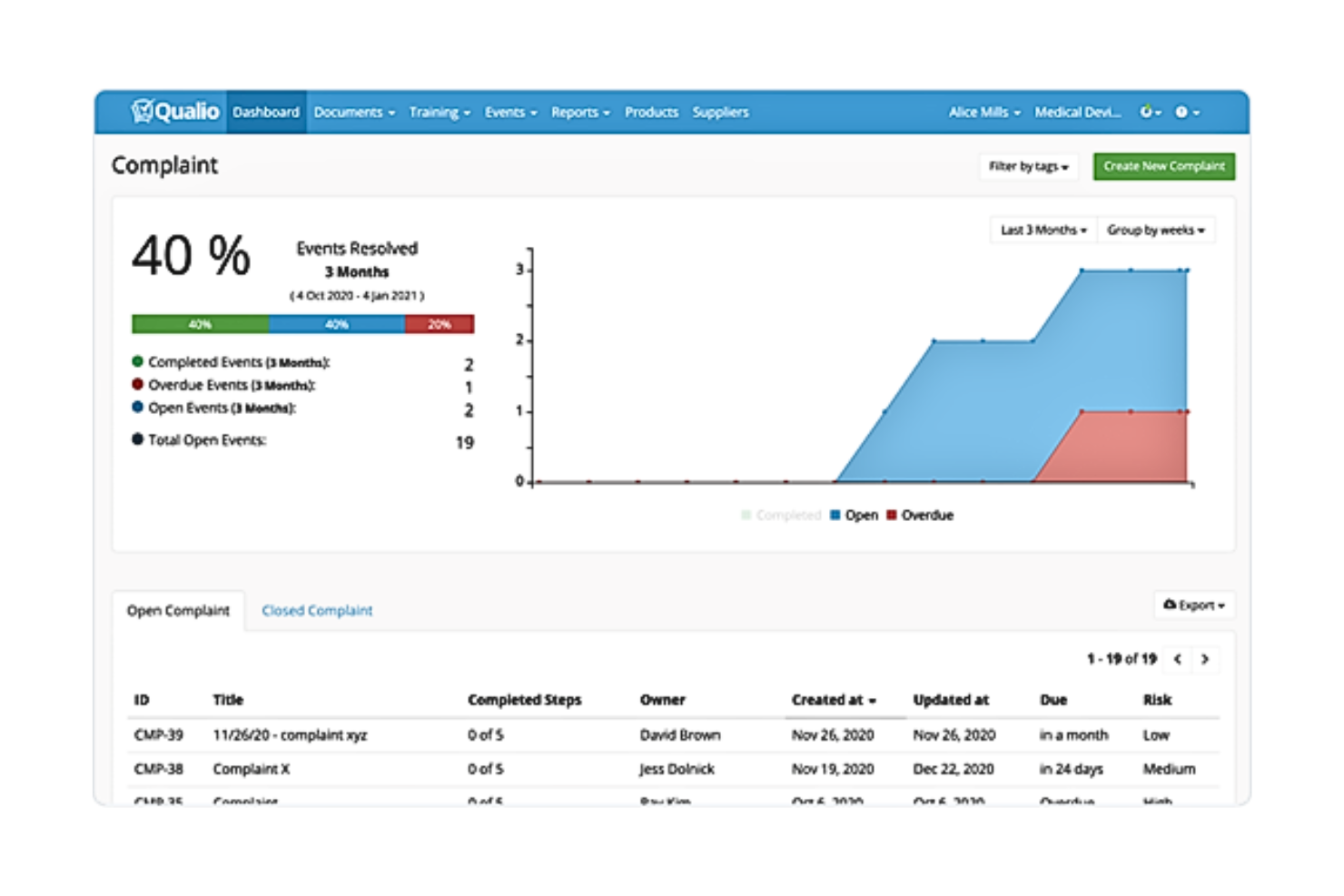Click the help info icon
The image size is (1344, 896).
pyautogui.click(x=1181, y=112)
